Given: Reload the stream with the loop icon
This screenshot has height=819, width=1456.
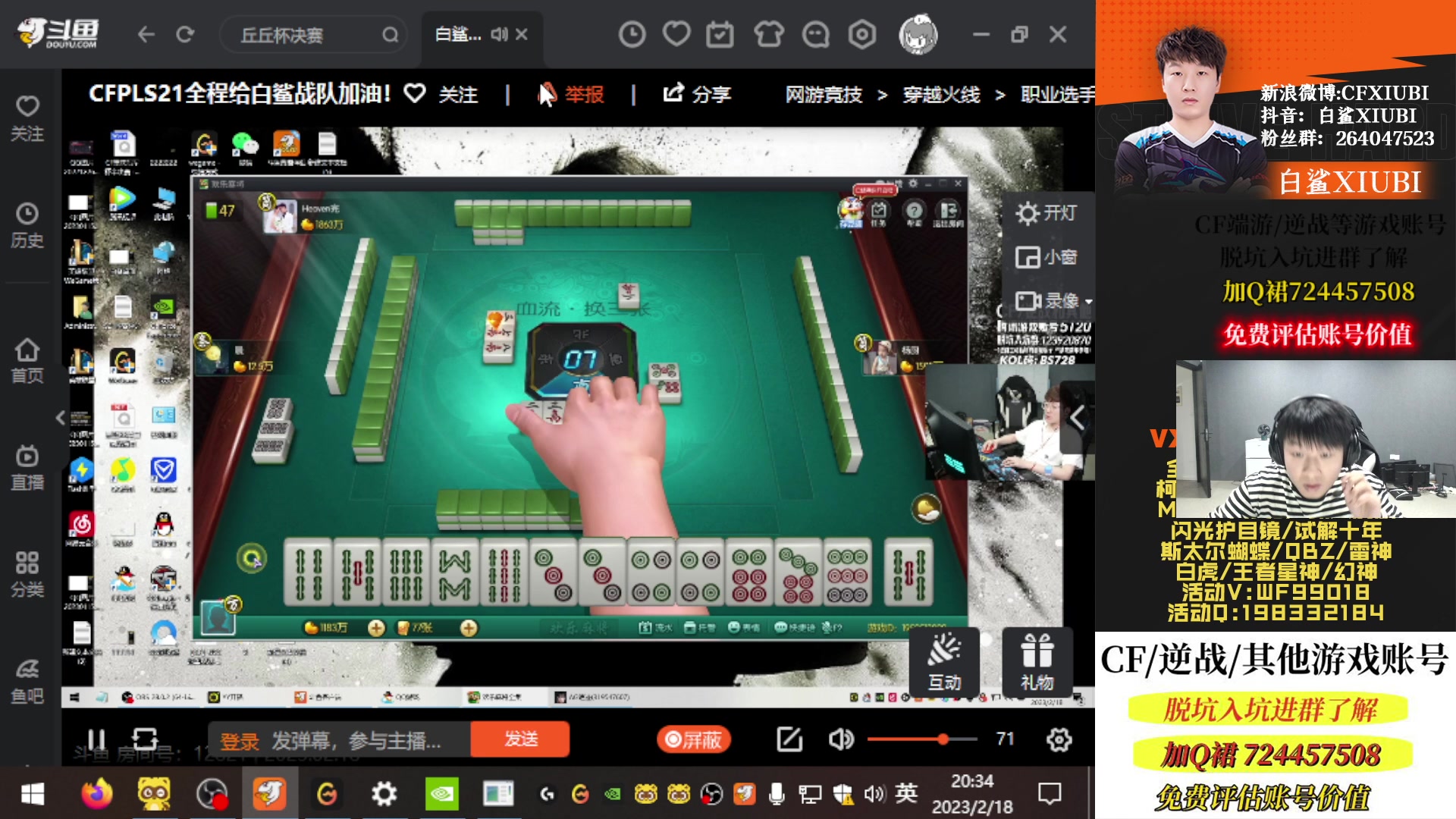Looking at the screenshot, I should point(145,739).
